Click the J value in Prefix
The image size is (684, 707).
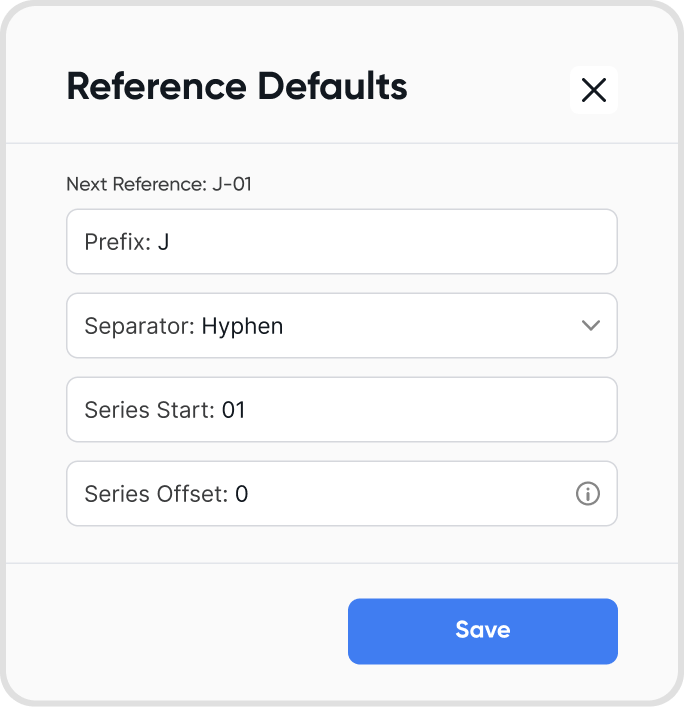click(163, 242)
